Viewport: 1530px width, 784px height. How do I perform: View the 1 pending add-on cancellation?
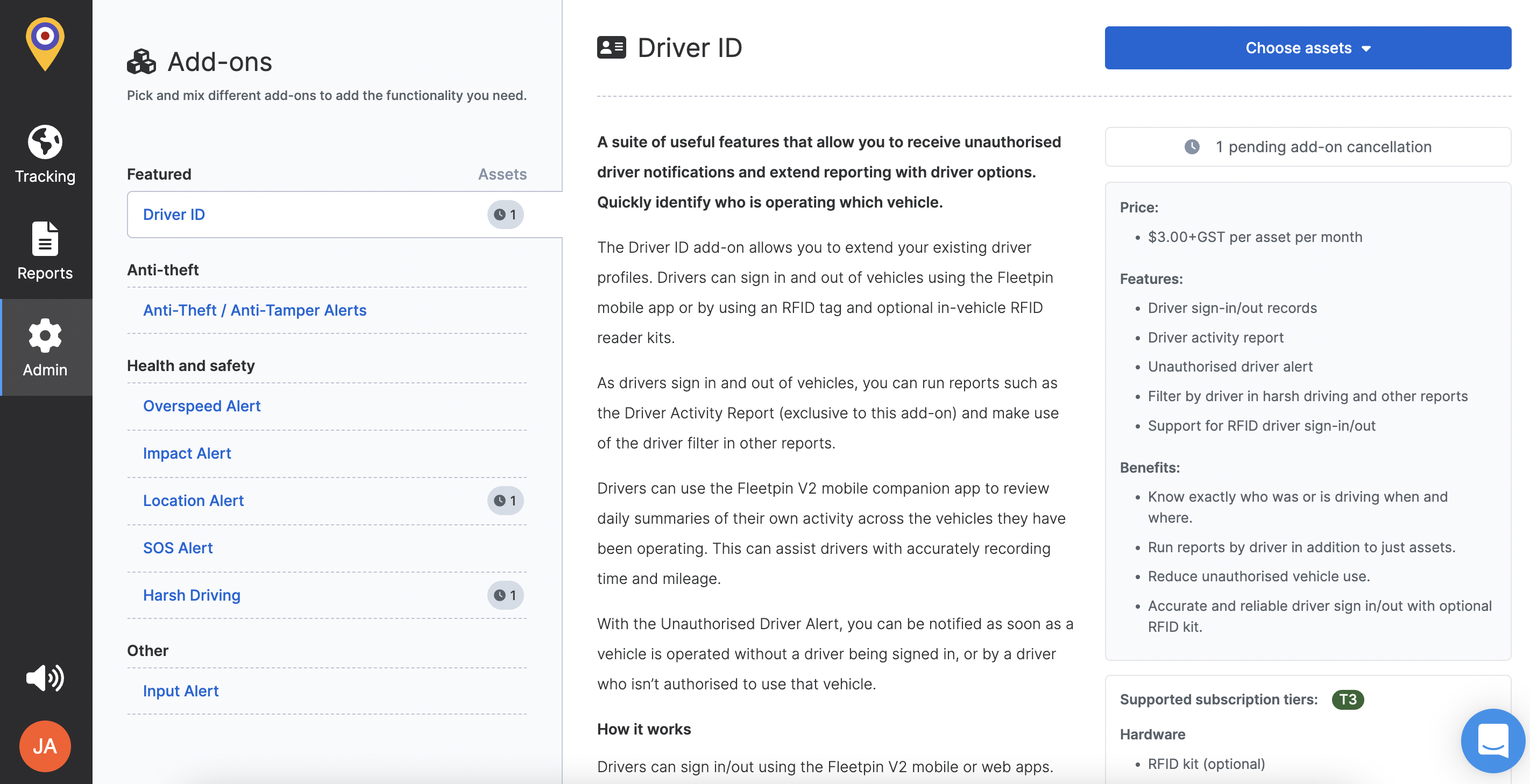click(x=1308, y=147)
